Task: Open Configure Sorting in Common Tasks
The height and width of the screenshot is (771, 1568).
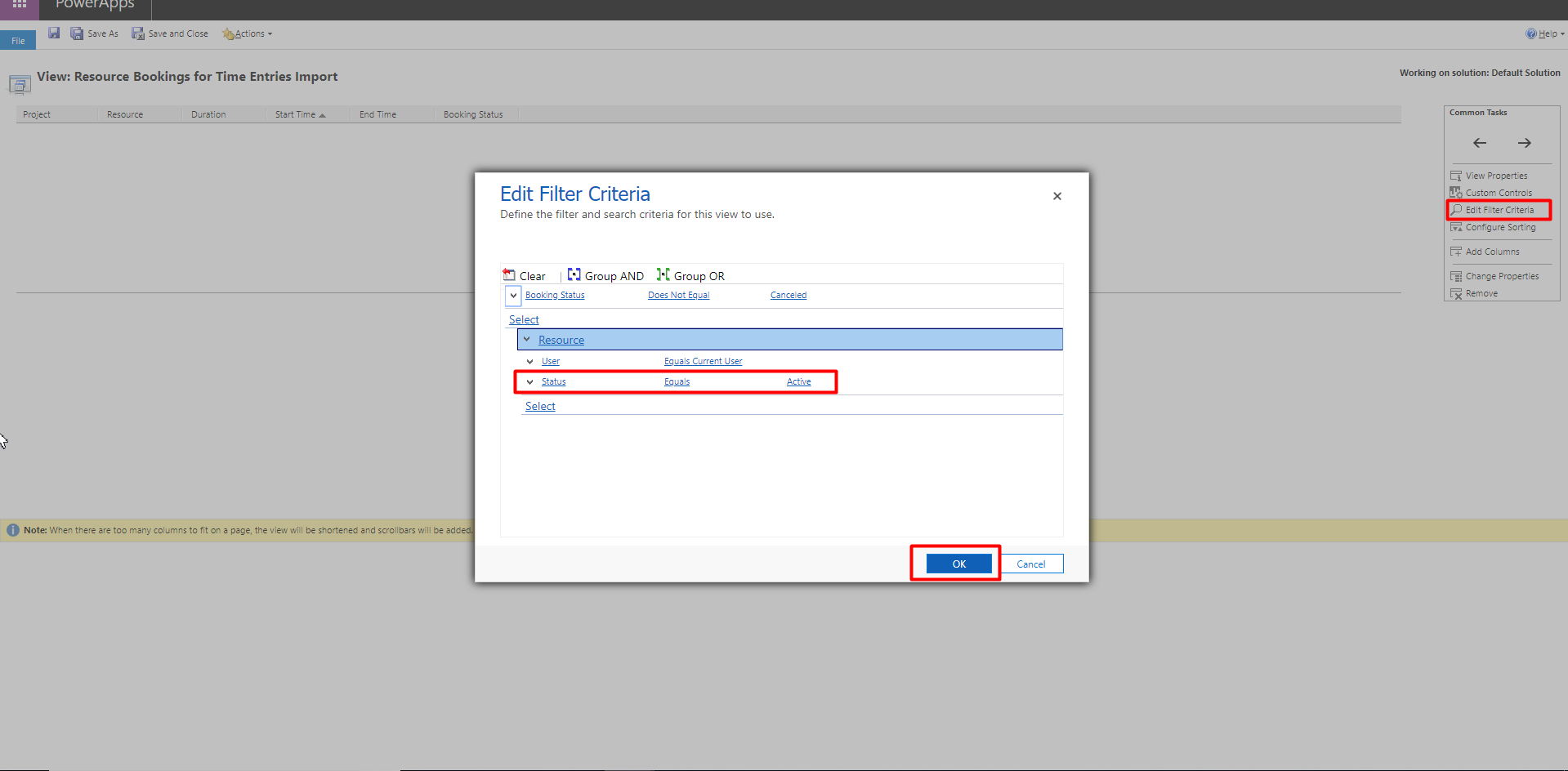Action: pos(1493,227)
